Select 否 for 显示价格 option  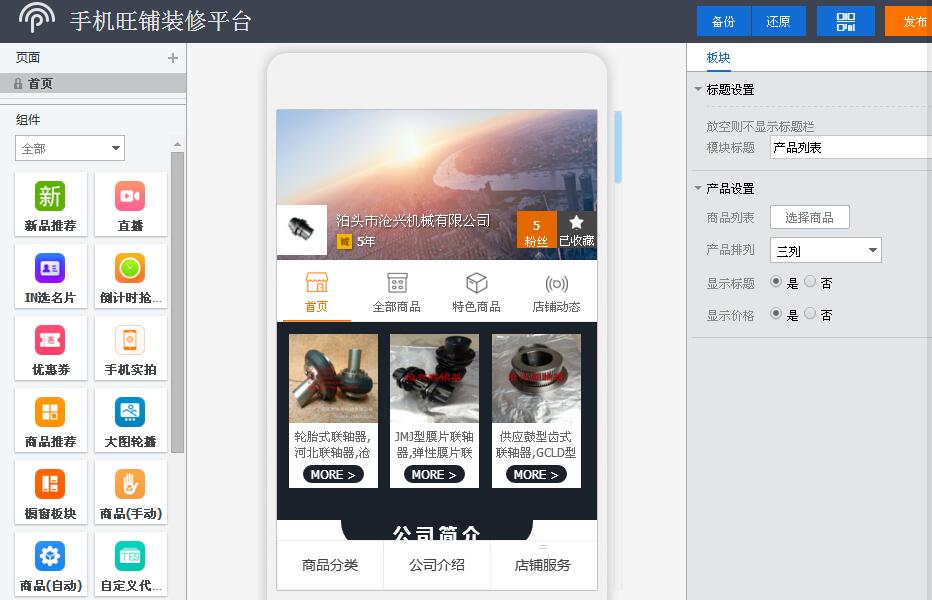tap(810, 314)
